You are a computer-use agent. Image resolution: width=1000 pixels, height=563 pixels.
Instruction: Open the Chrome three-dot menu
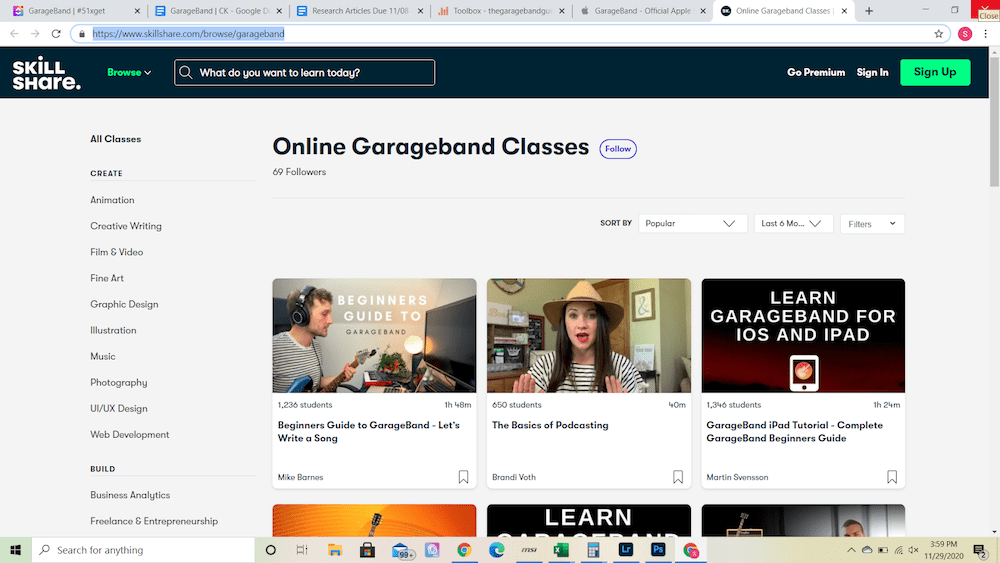tap(985, 34)
